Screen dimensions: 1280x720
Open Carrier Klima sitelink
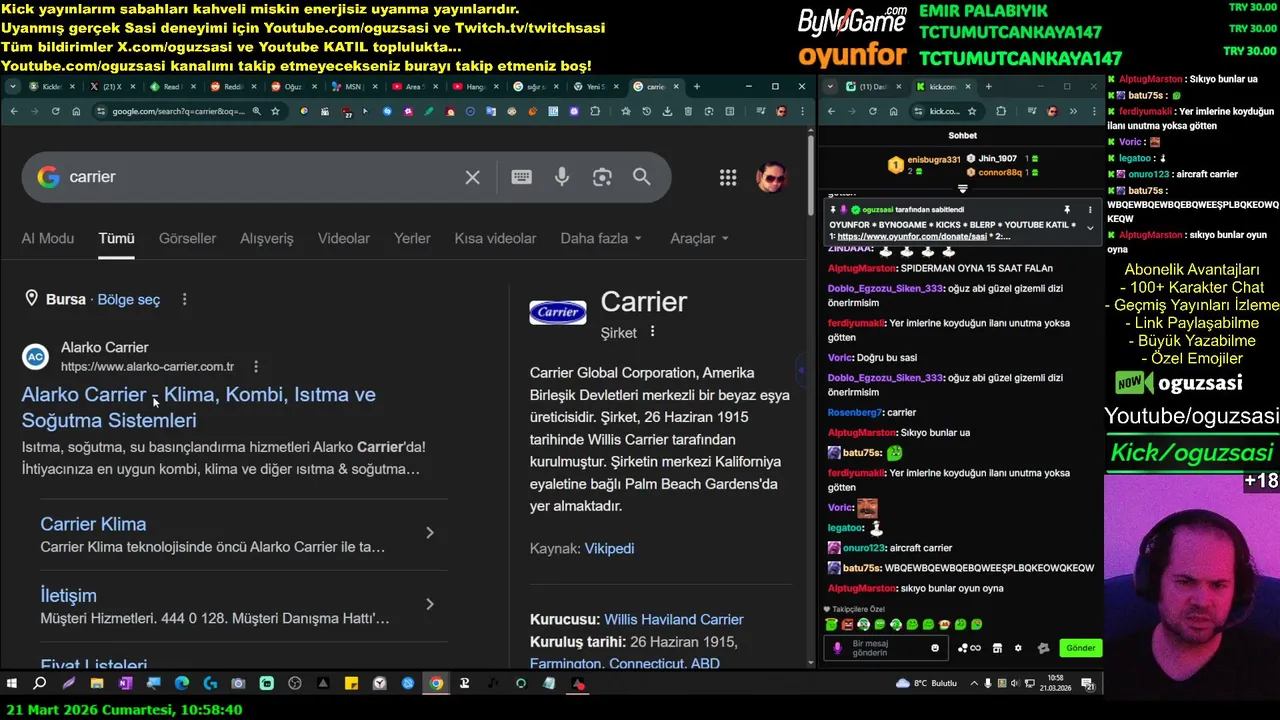tap(93, 524)
